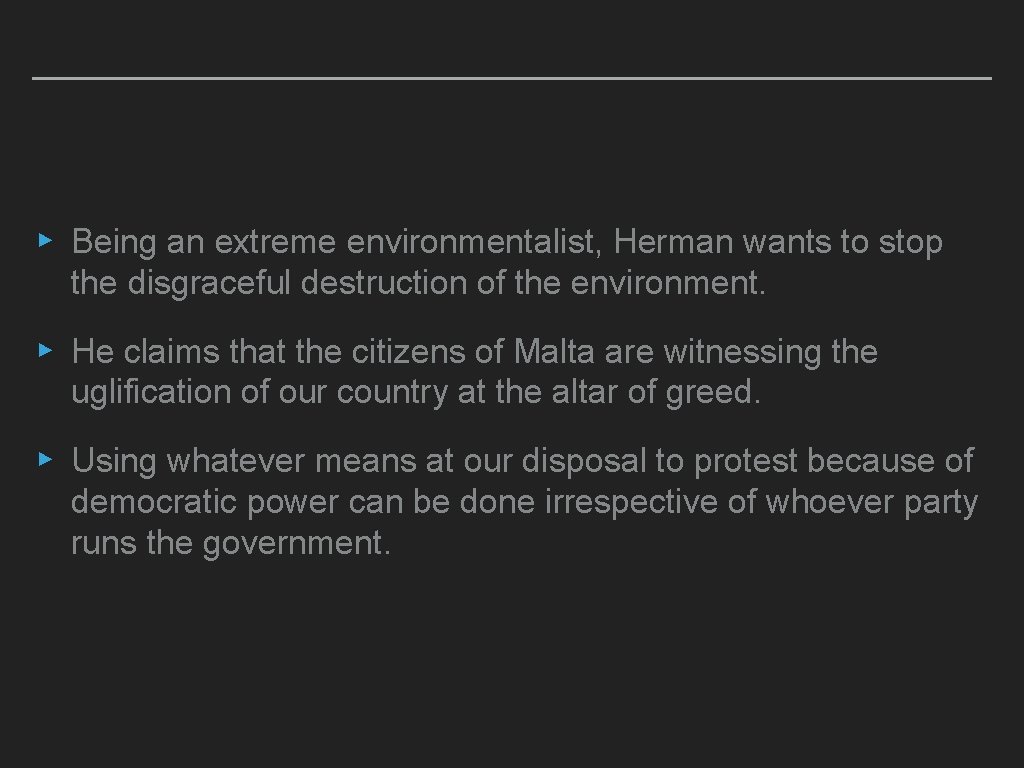Click the first blue bullet arrow
Screen dimensions: 1024x768
43,241
